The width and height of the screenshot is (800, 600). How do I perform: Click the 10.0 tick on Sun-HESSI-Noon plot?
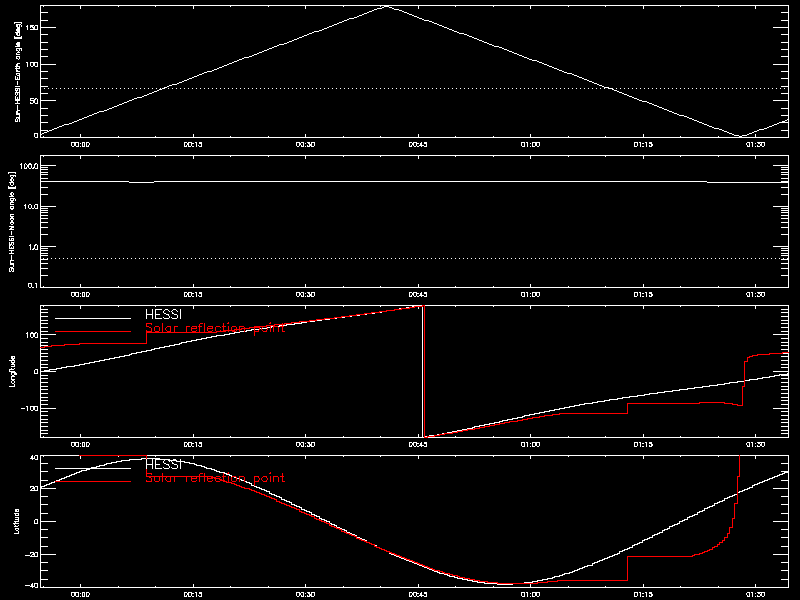pyautogui.click(x=32, y=207)
